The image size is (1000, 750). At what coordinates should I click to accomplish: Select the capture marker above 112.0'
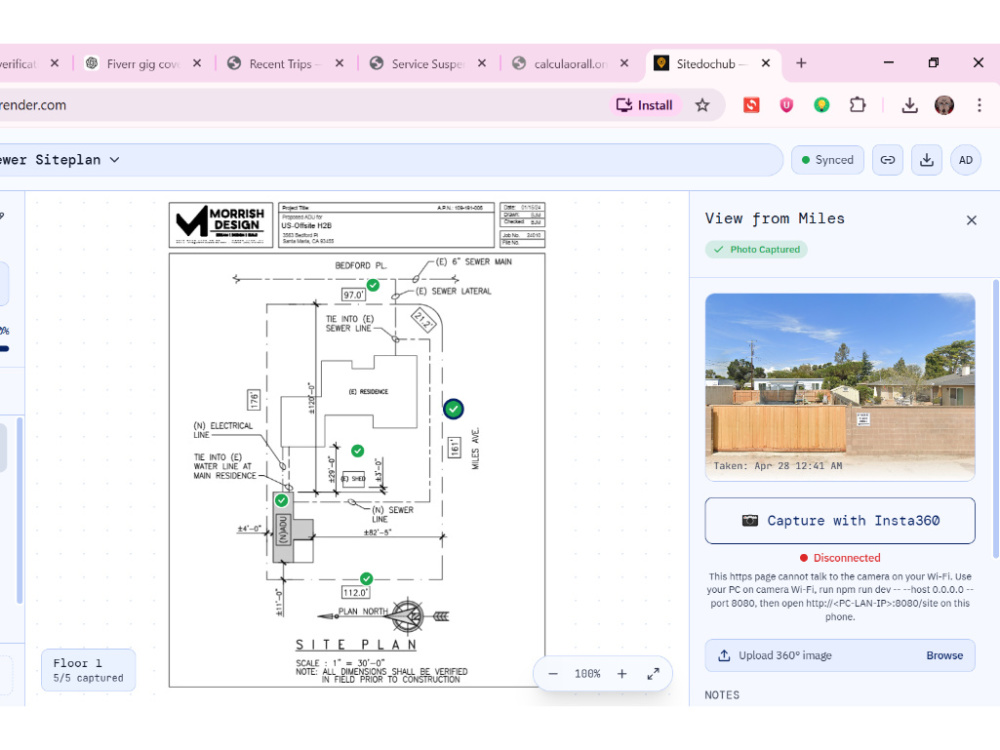(366, 578)
